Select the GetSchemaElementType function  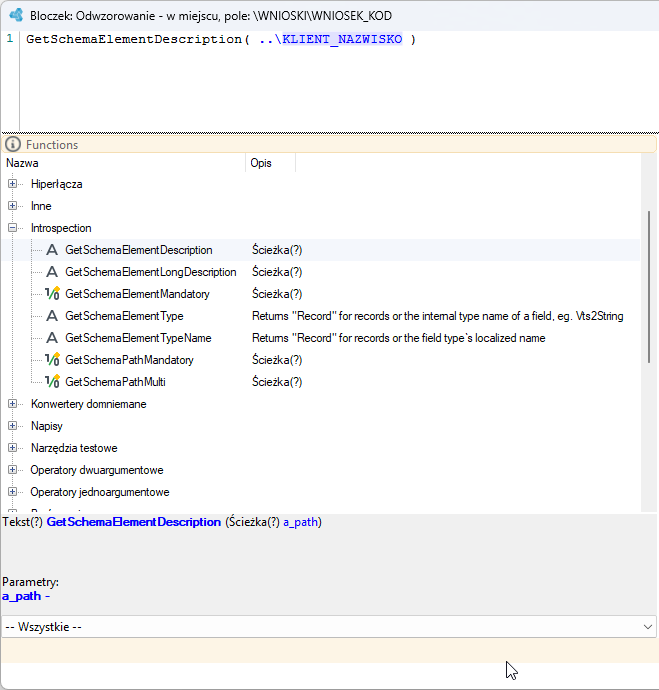[x=124, y=316]
